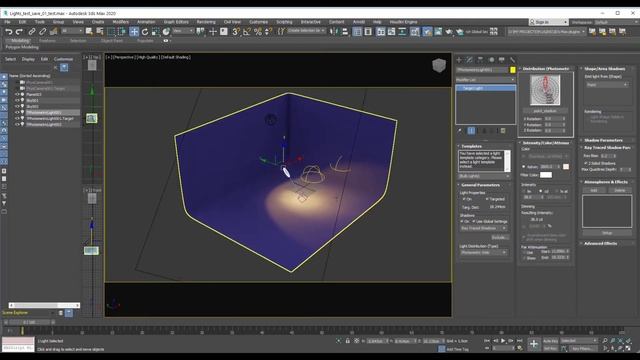
Task: Click the large Set Key plus button
Action: pyautogui.click(x=533, y=344)
